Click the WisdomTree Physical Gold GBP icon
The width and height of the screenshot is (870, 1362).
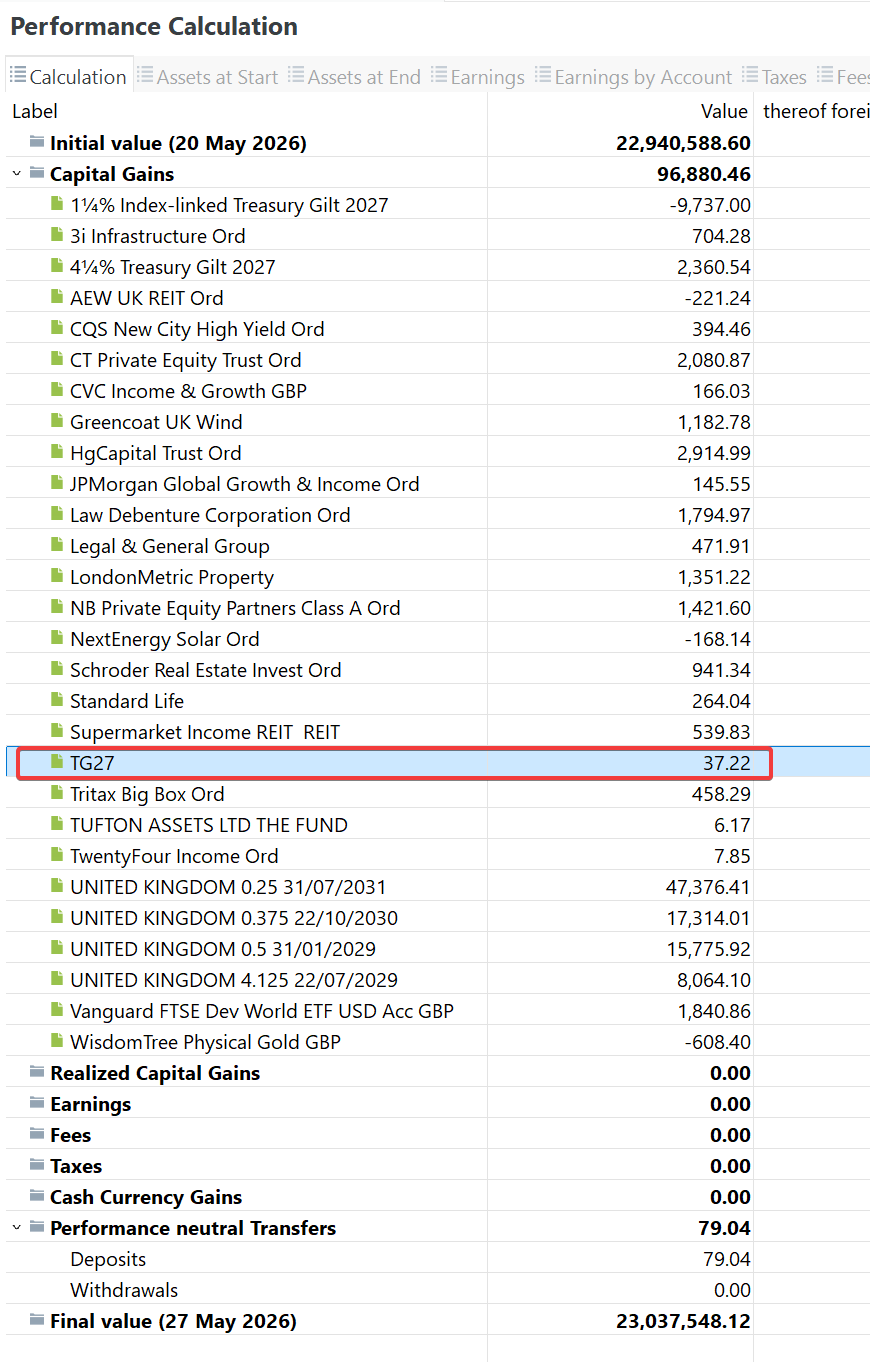[x=57, y=1041]
